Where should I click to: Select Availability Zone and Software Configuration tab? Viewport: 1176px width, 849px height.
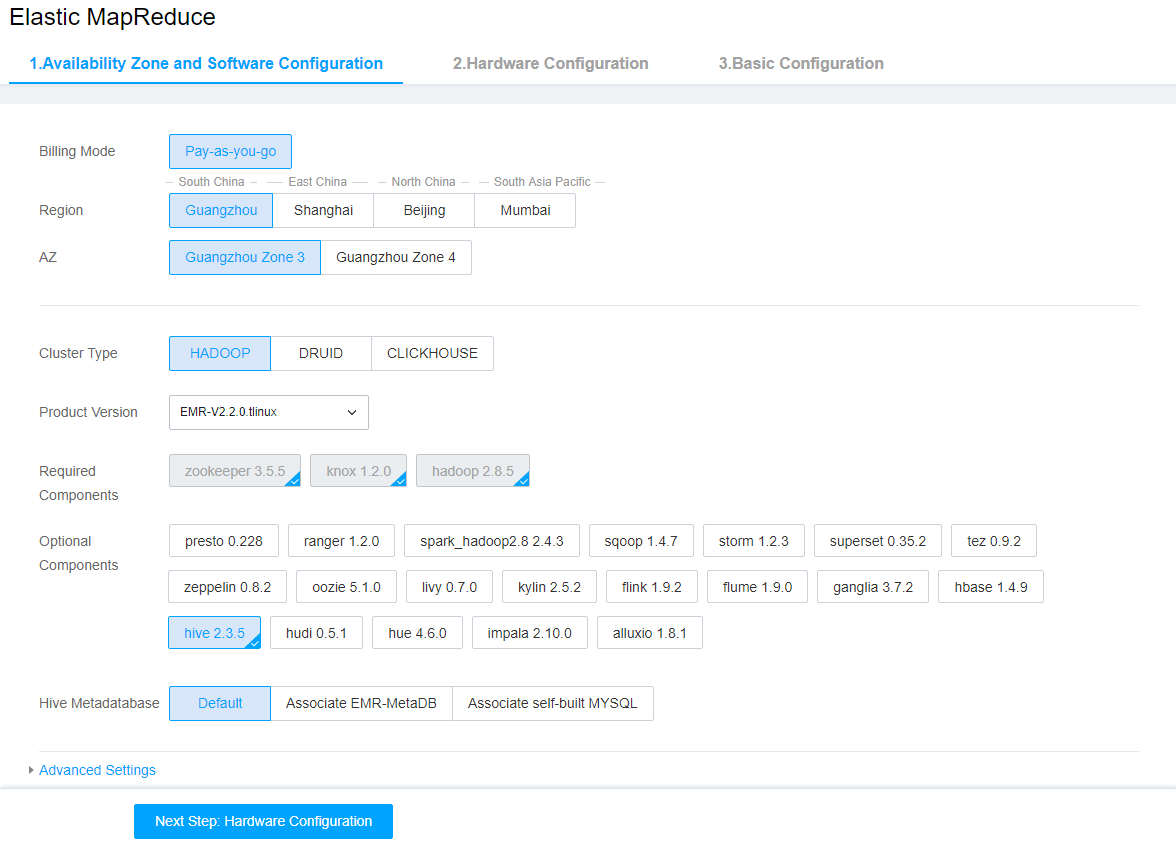click(206, 64)
